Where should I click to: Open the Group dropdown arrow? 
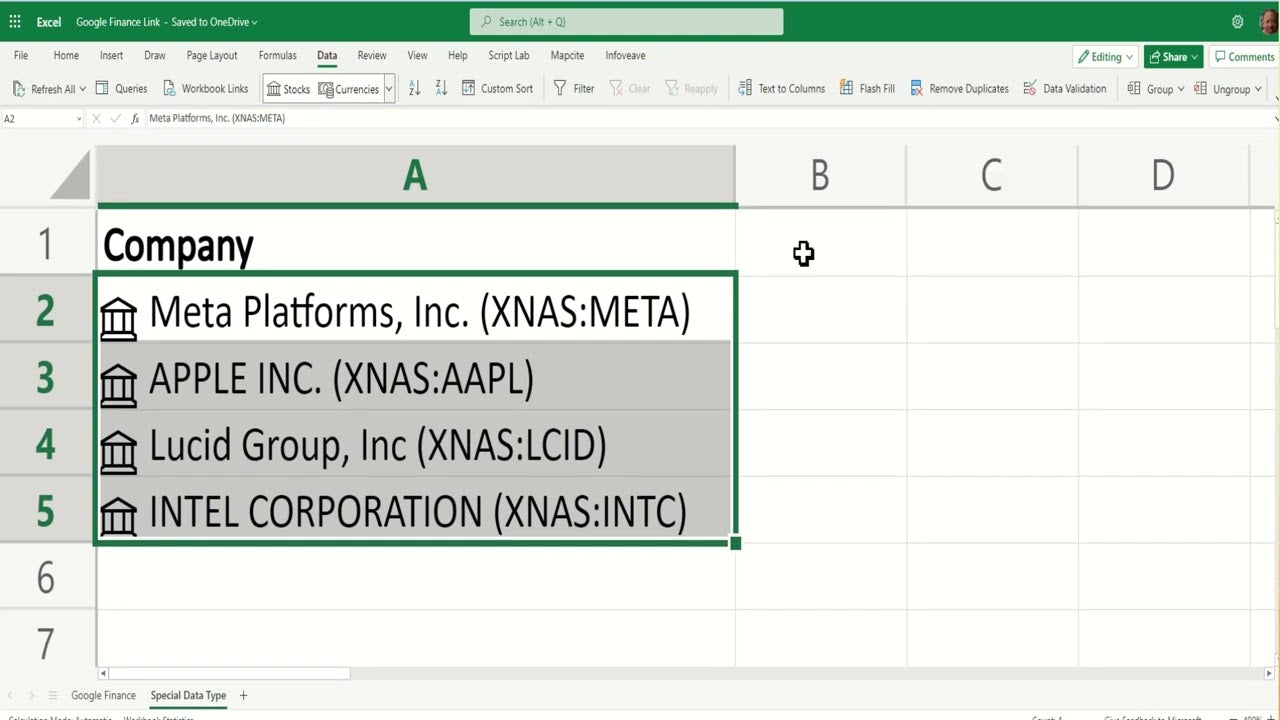(1181, 89)
